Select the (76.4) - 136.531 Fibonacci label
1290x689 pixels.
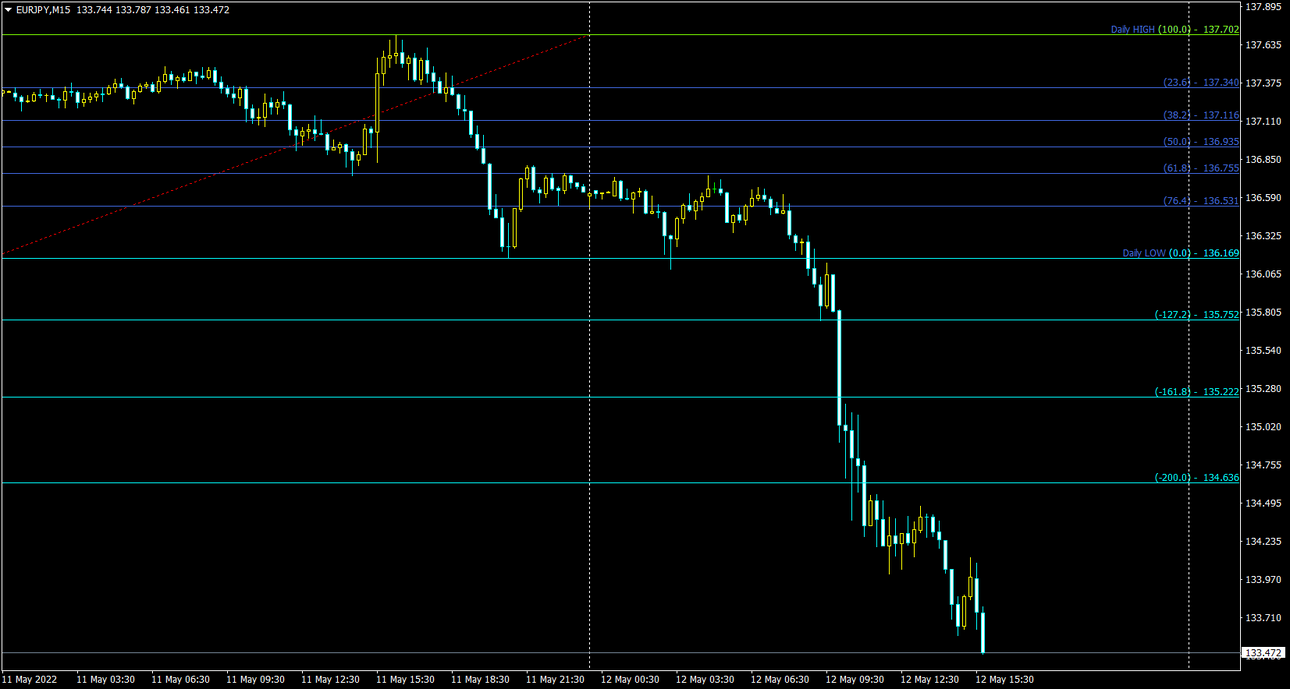click(x=1201, y=200)
